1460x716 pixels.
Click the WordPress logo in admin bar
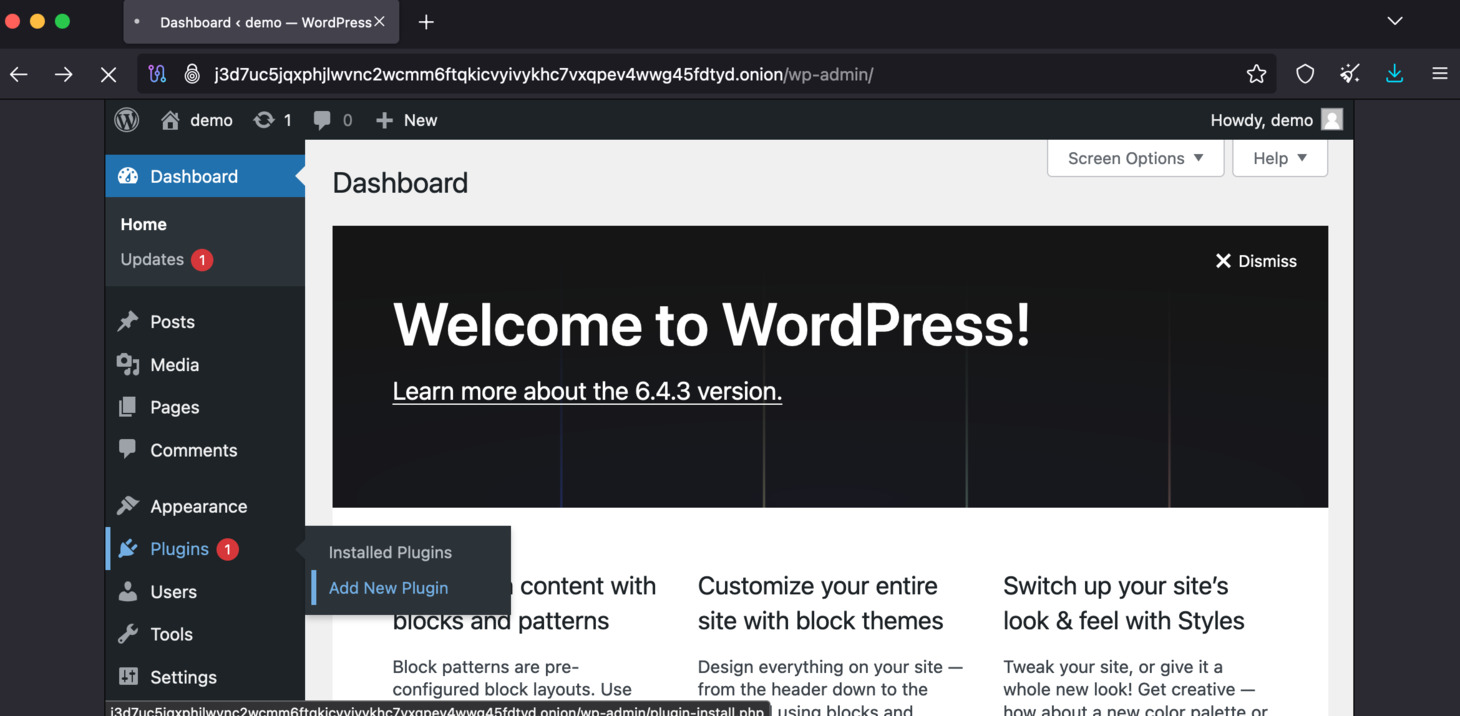click(x=127, y=120)
